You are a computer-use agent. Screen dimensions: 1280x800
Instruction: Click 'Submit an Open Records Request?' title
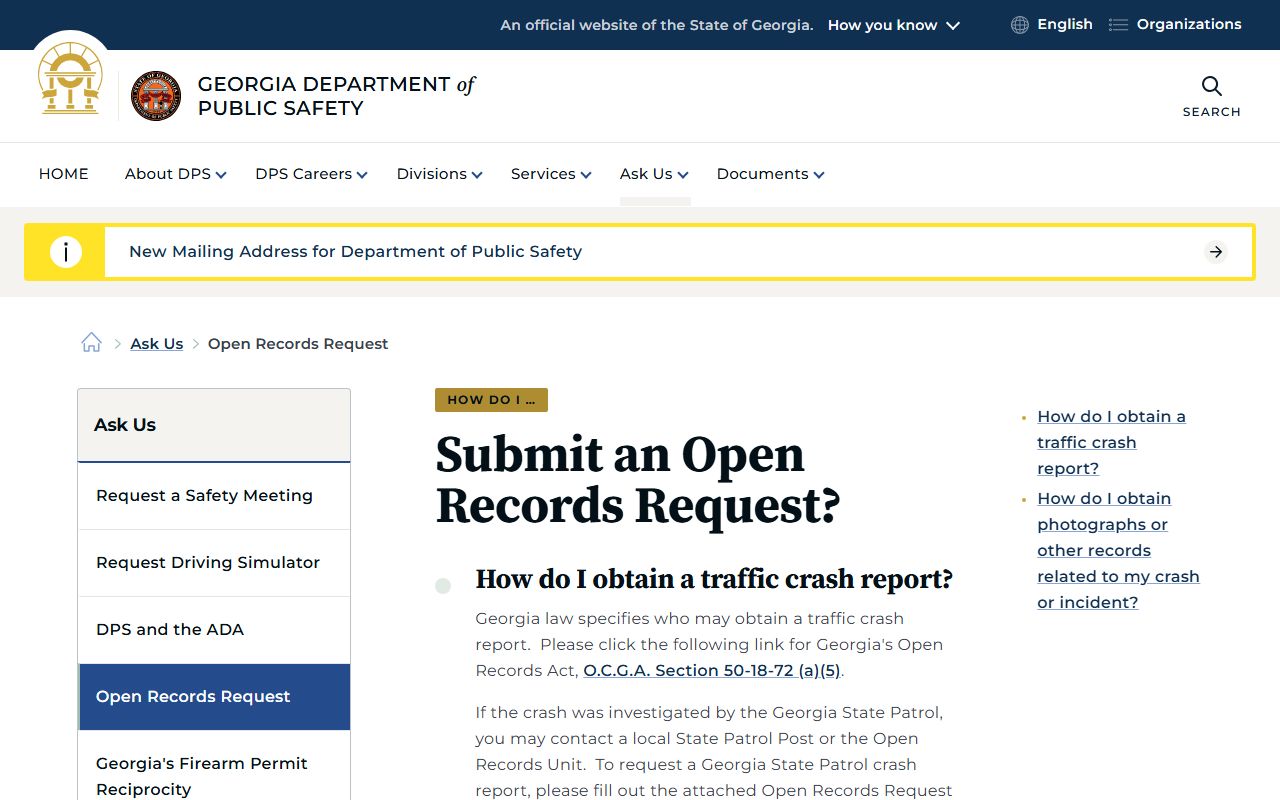point(638,480)
